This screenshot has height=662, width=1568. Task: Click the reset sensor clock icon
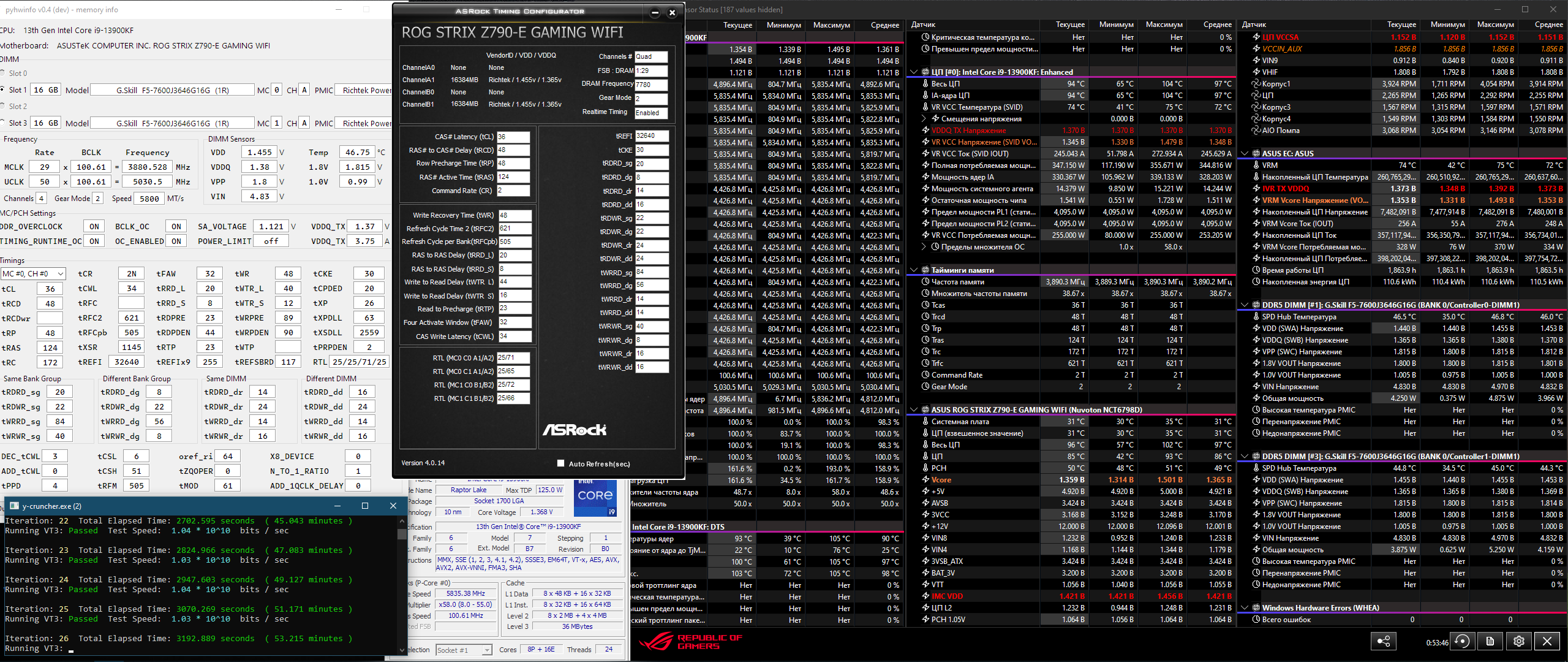(x=1462, y=641)
